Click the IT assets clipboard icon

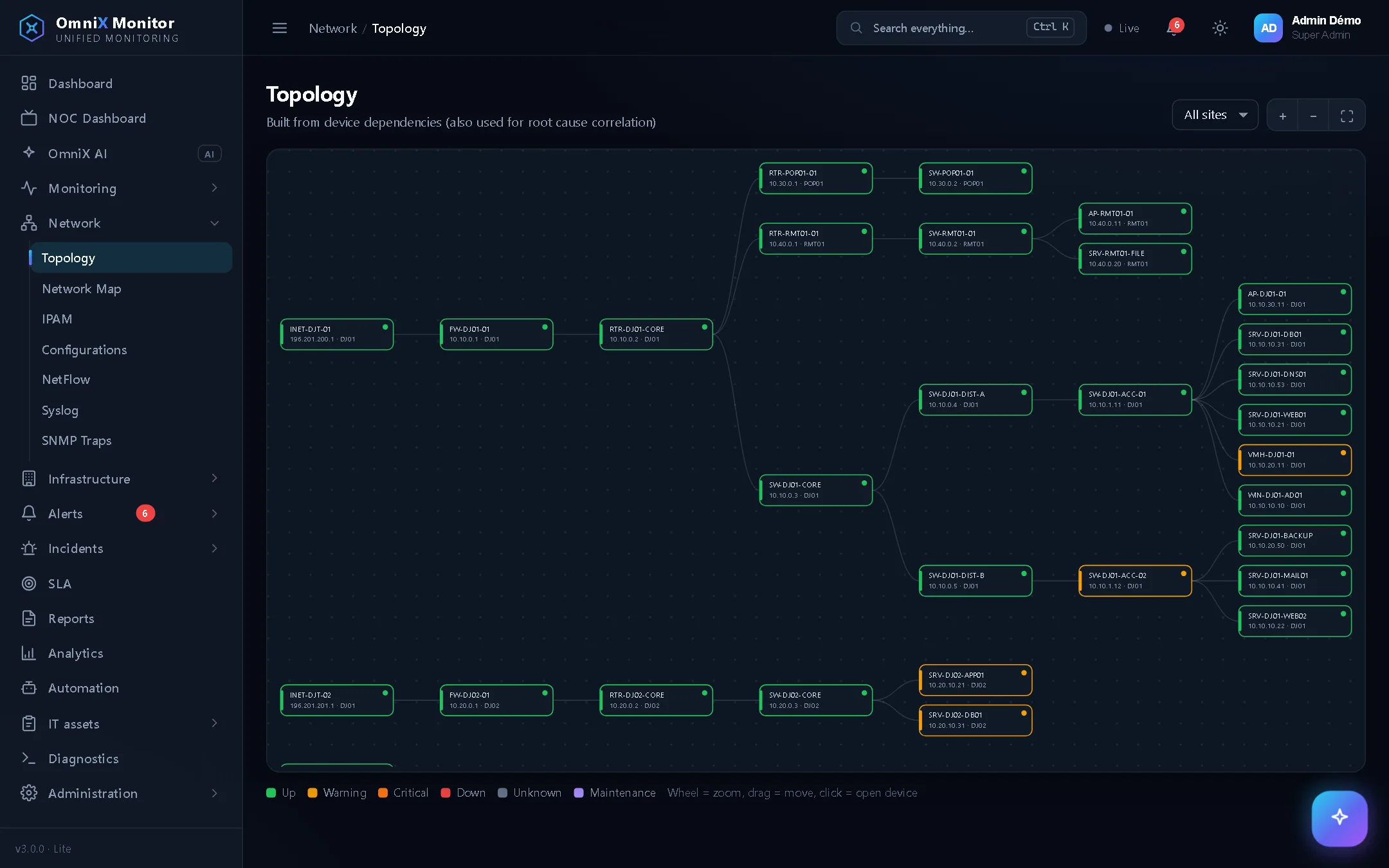click(x=29, y=723)
